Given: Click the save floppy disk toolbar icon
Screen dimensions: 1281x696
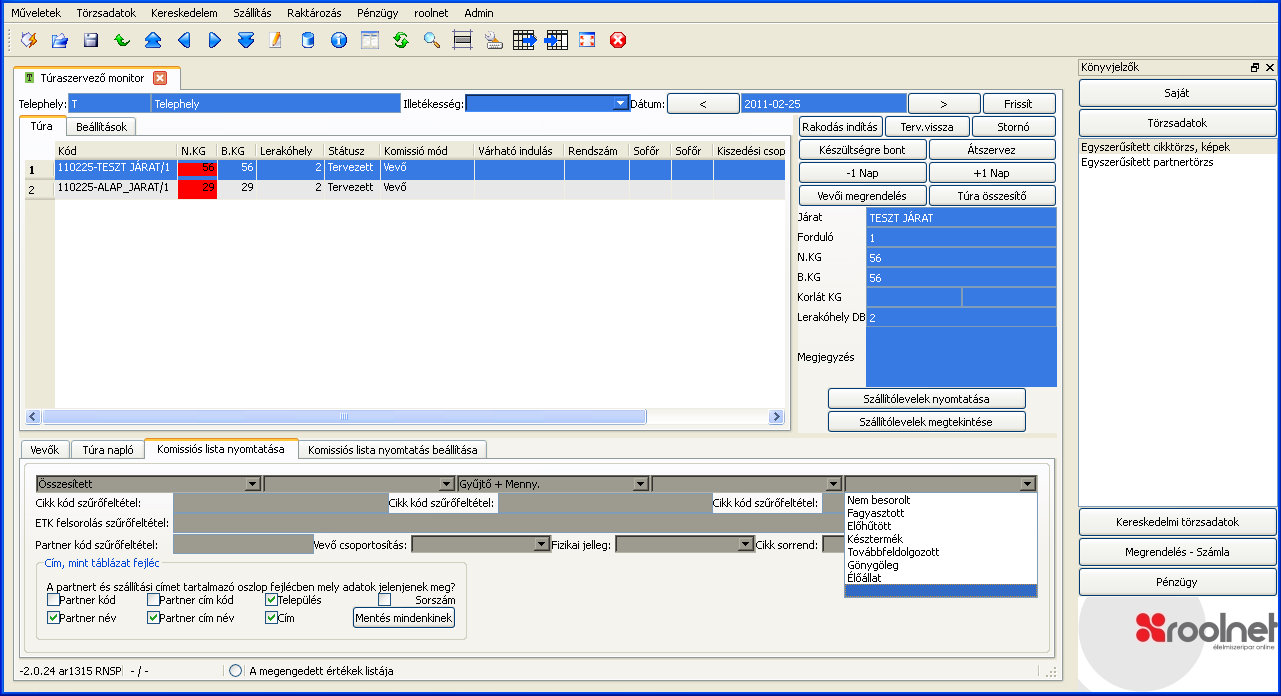Looking at the screenshot, I should [x=91, y=41].
